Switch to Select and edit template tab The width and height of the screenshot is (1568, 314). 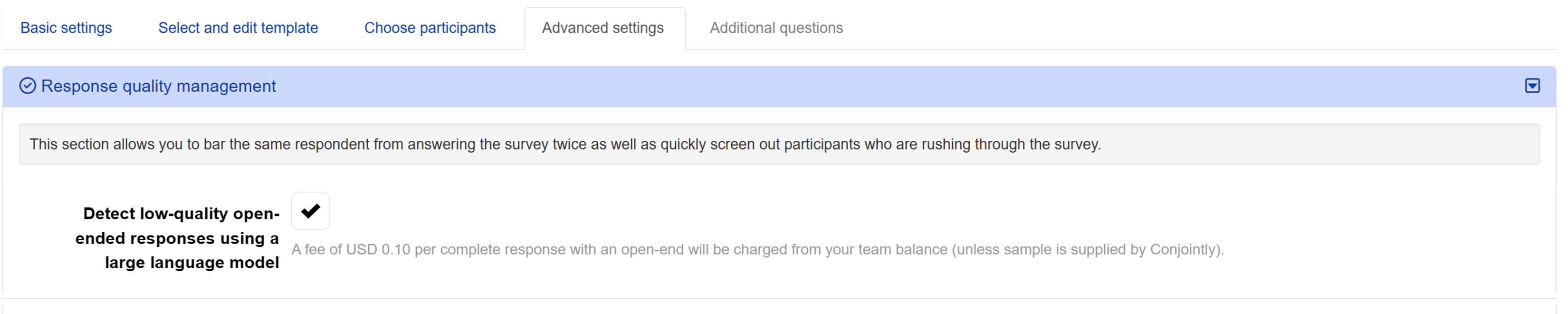click(238, 28)
